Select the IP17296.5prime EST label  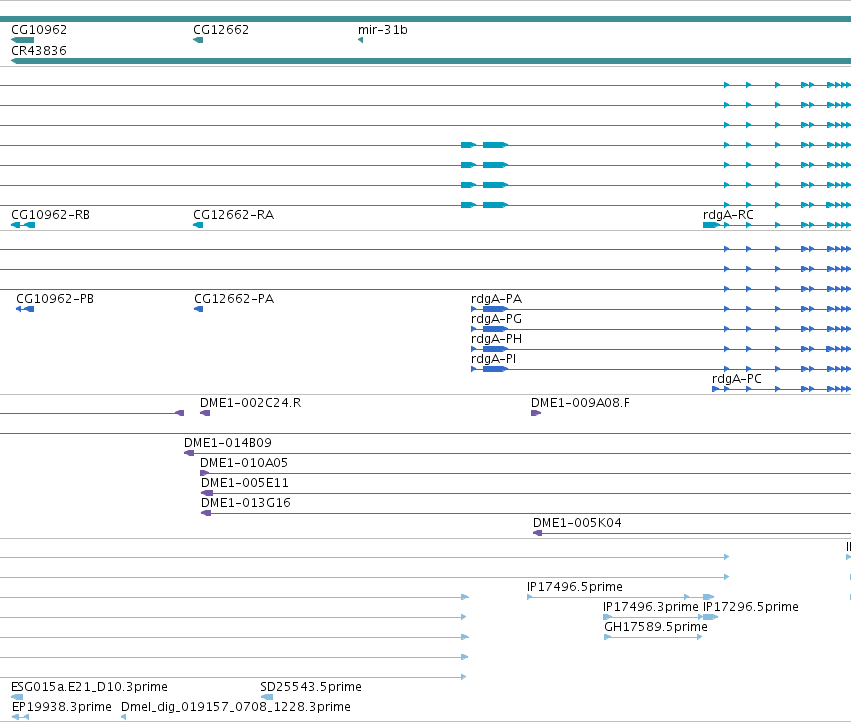tap(751, 607)
